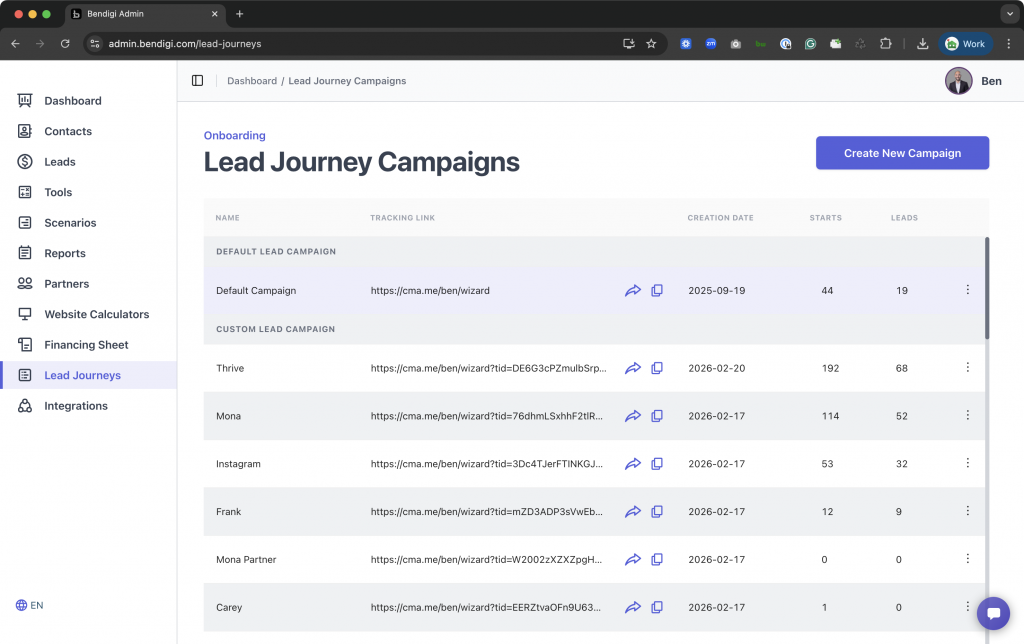Expand the EN language selector

(x=30, y=605)
